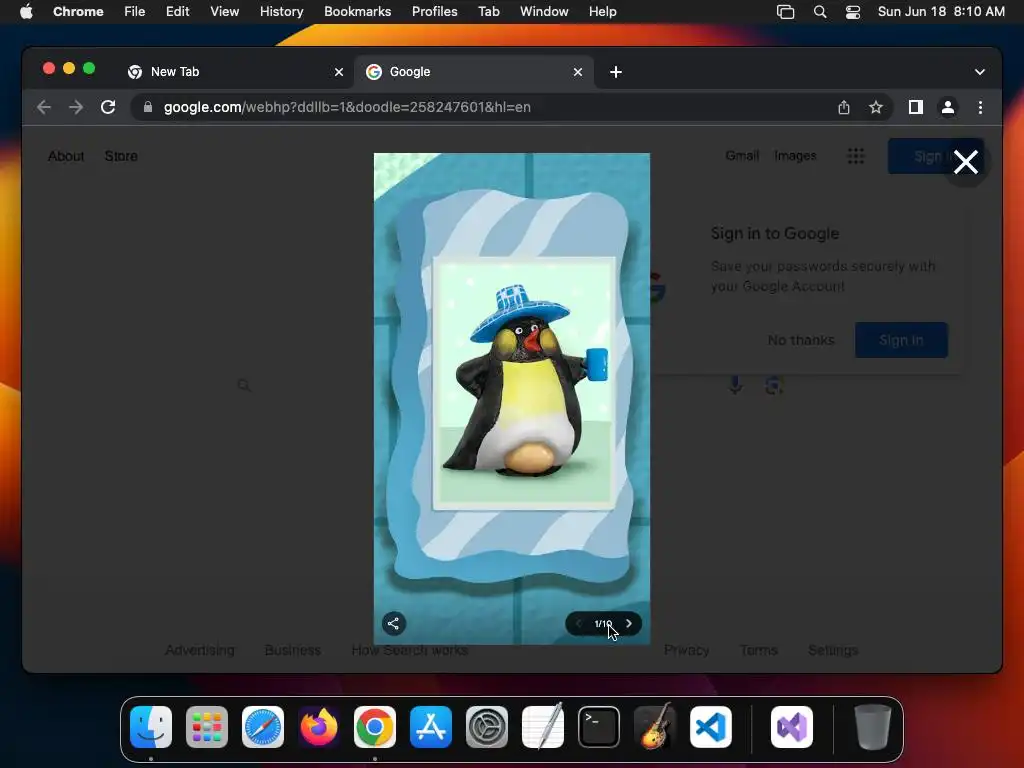Viewport: 1024px width, 768px height.
Task: Open the Profiles menu
Action: pos(434,12)
